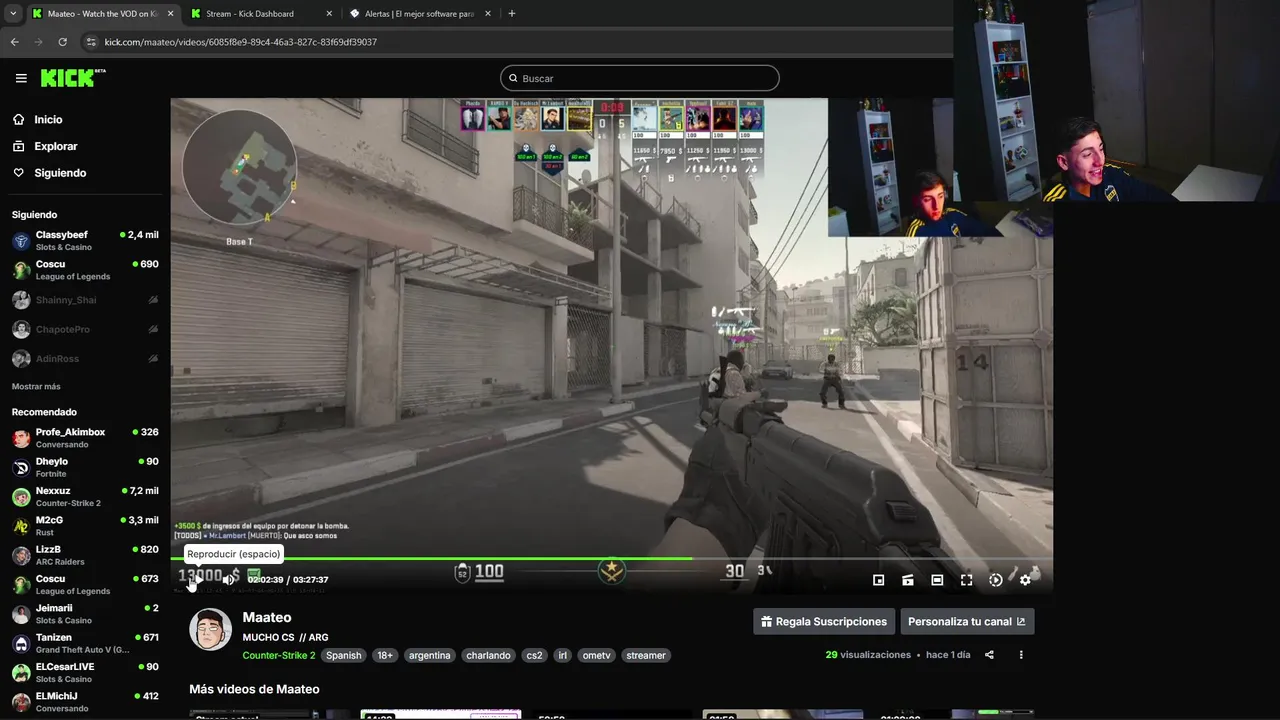Click Regala Suscripciones button
The image size is (1280, 720).
coord(823,621)
